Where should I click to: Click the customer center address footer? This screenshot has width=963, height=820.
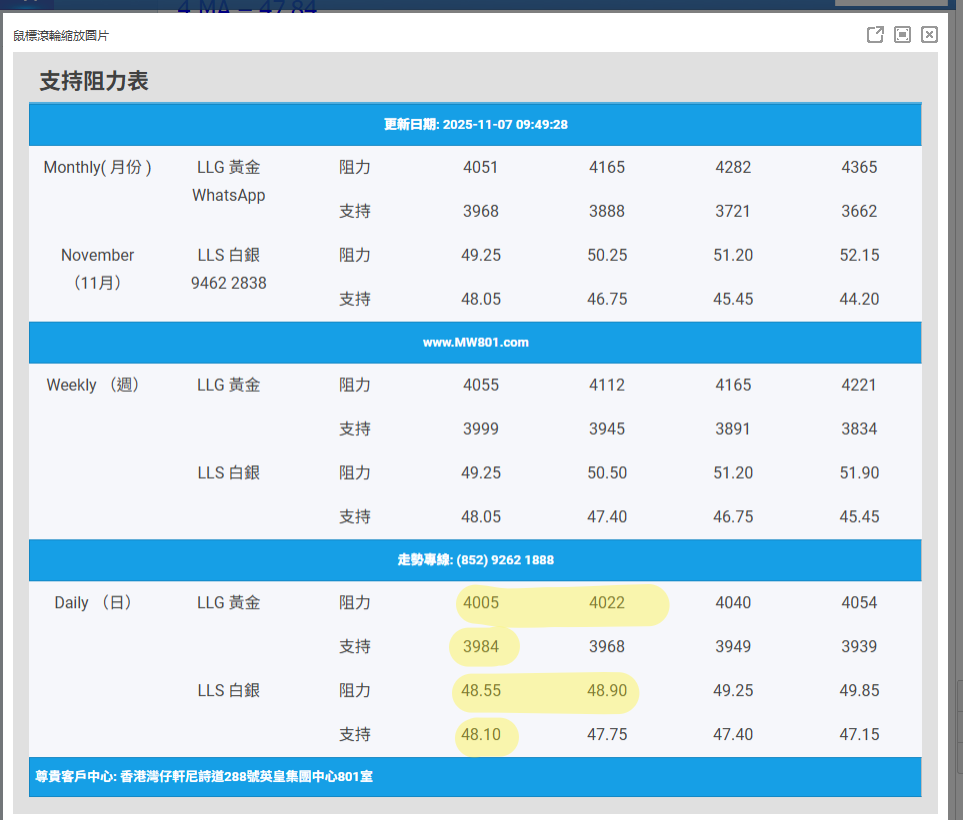click(204, 776)
